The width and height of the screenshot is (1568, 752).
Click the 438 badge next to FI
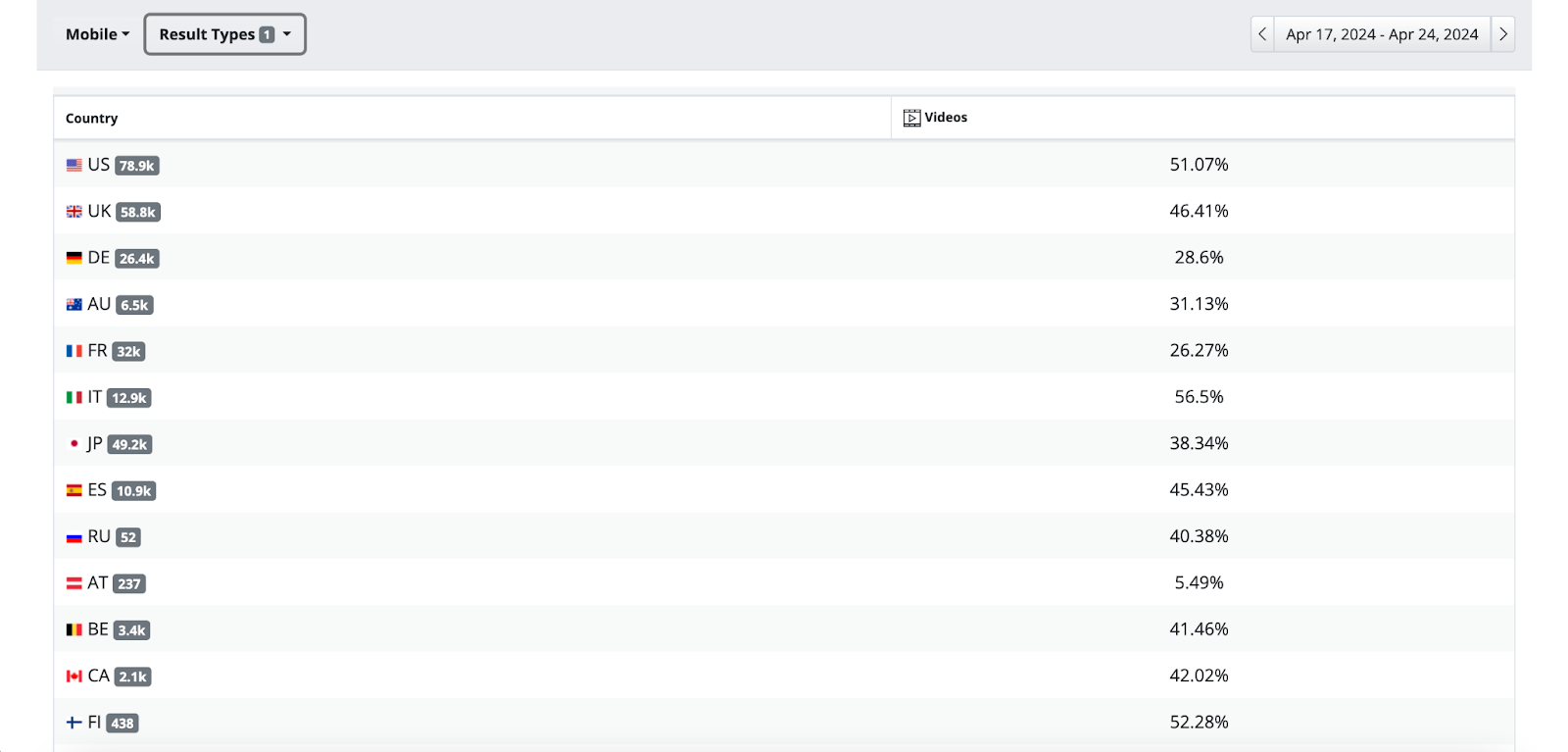(122, 724)
